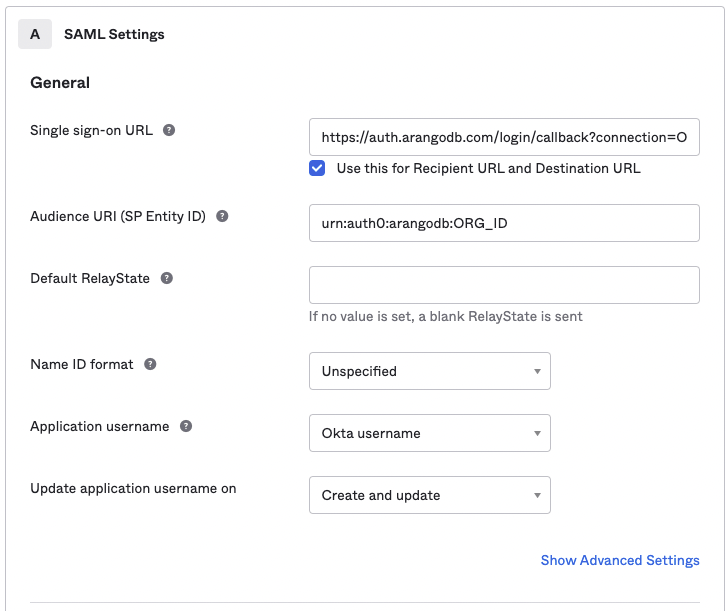Focus the Audience URI input field
The image size is (726, 611).
click(504, 223)
